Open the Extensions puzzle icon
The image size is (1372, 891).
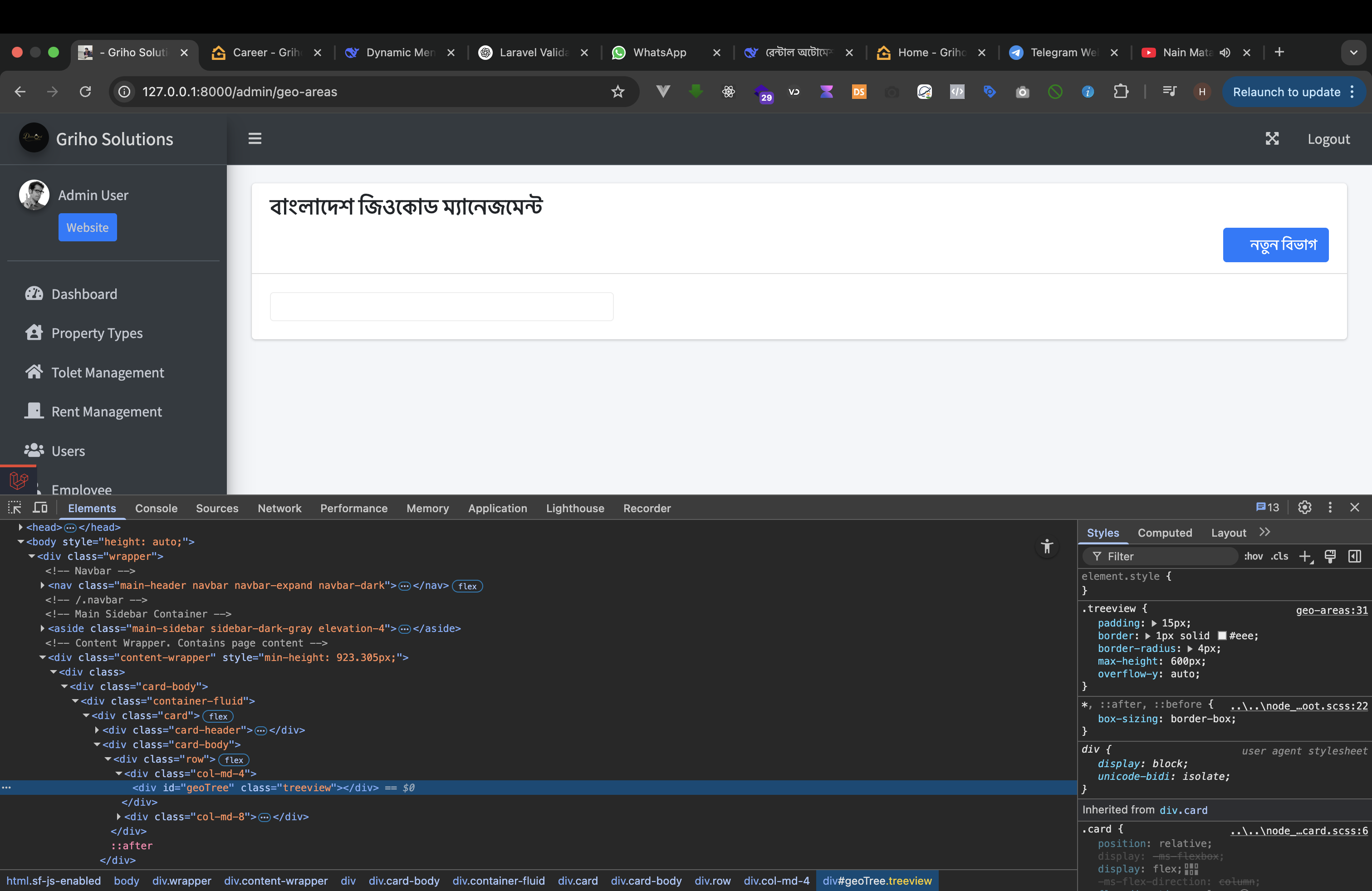pyautogui.click(x=1121, y=92)
